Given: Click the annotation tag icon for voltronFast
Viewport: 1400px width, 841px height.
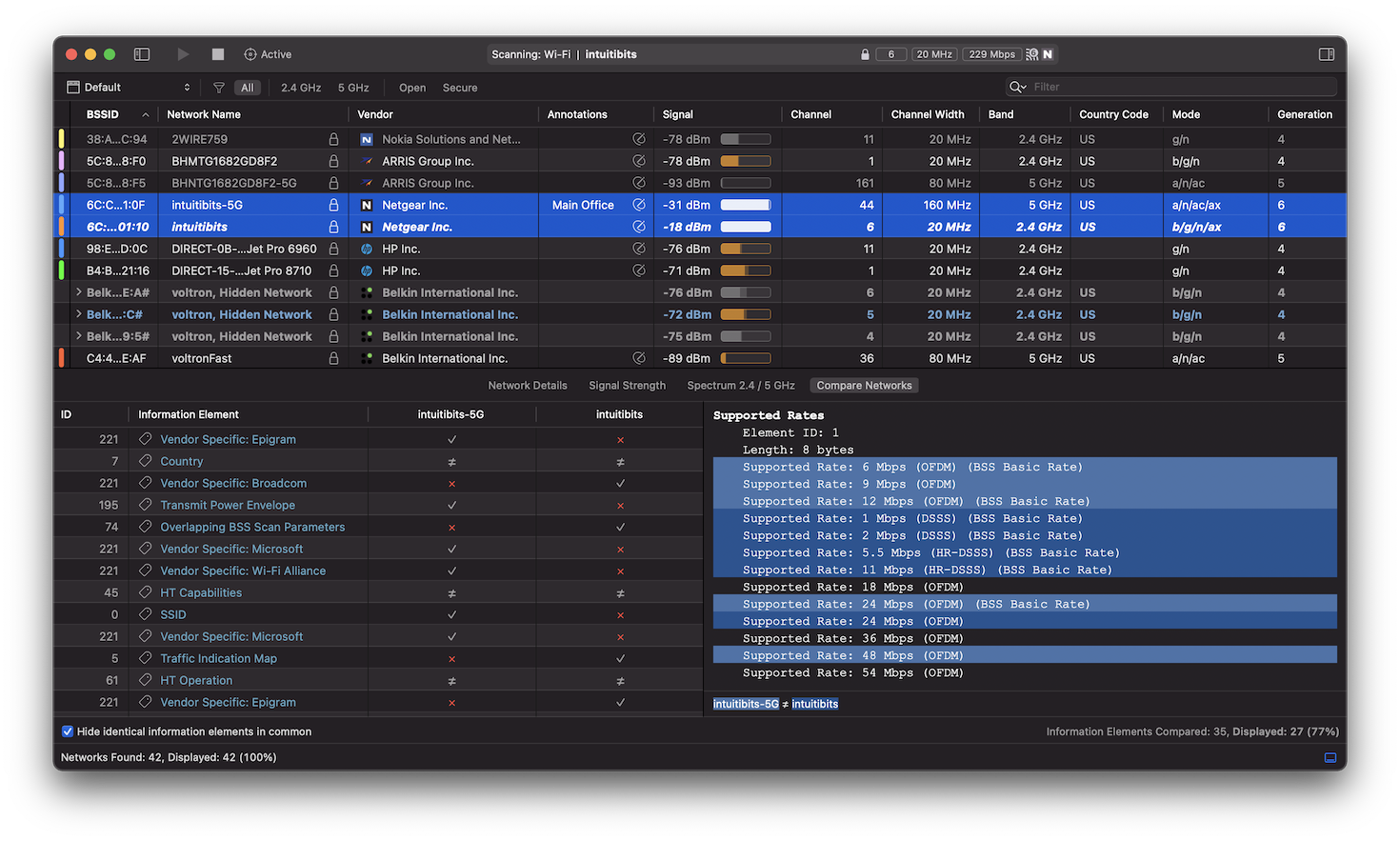Looking at the screenshot, I should pos(639,358).
